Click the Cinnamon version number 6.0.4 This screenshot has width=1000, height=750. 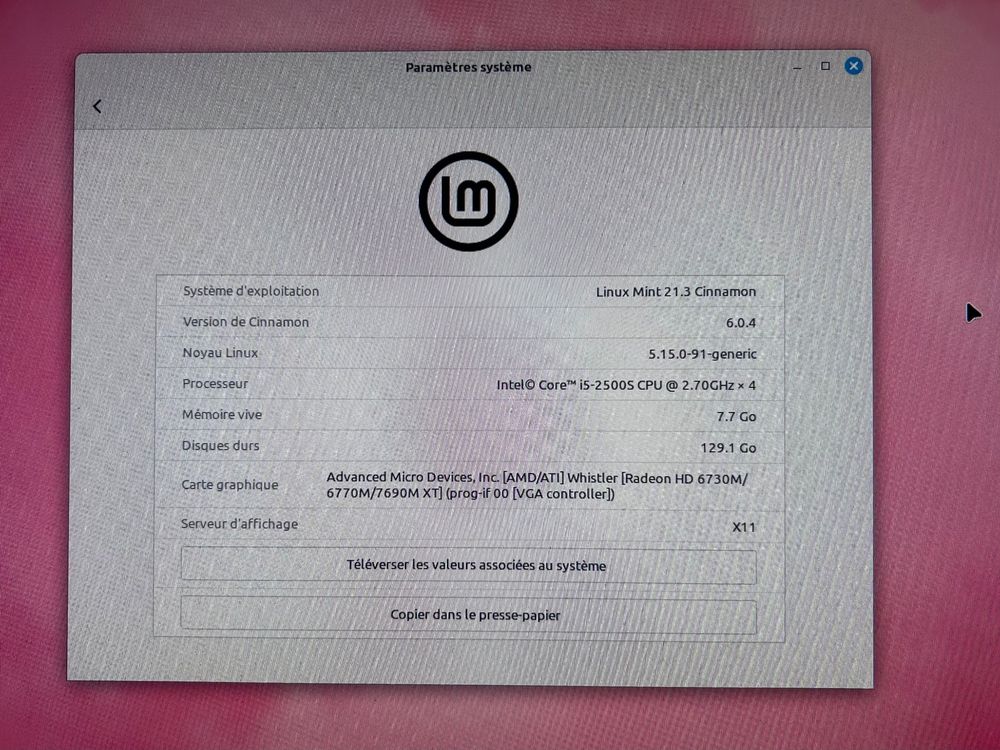pos(741,322)
